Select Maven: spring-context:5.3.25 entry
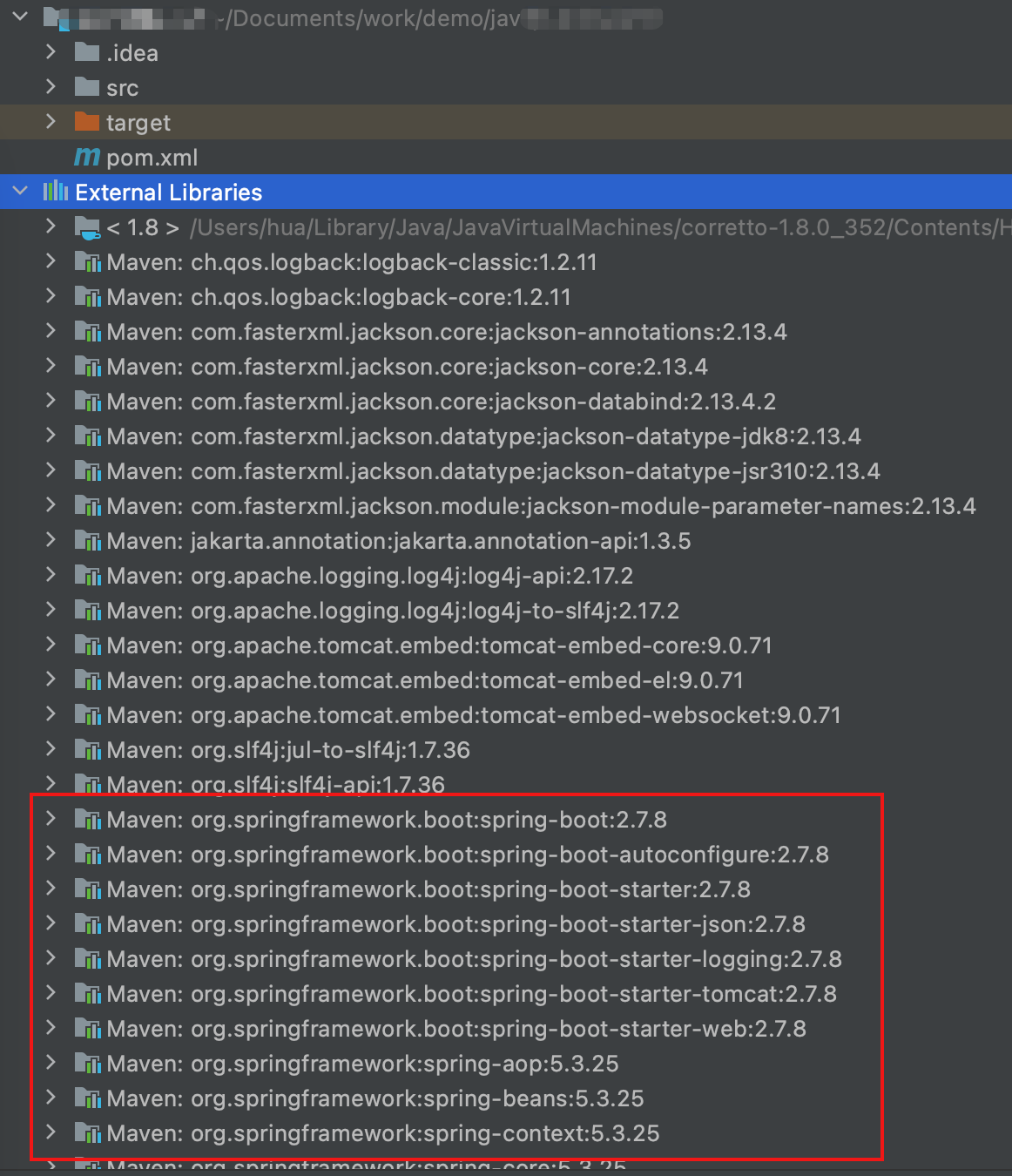Viewport: 1012px width, 1176px height. (x=383, y=1133)
